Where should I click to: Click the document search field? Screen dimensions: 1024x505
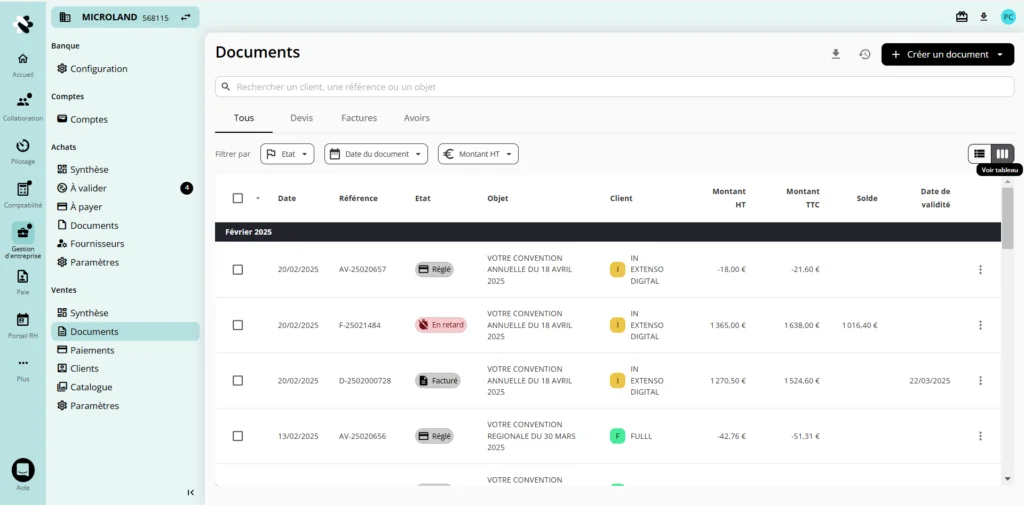tap(614, 87)
